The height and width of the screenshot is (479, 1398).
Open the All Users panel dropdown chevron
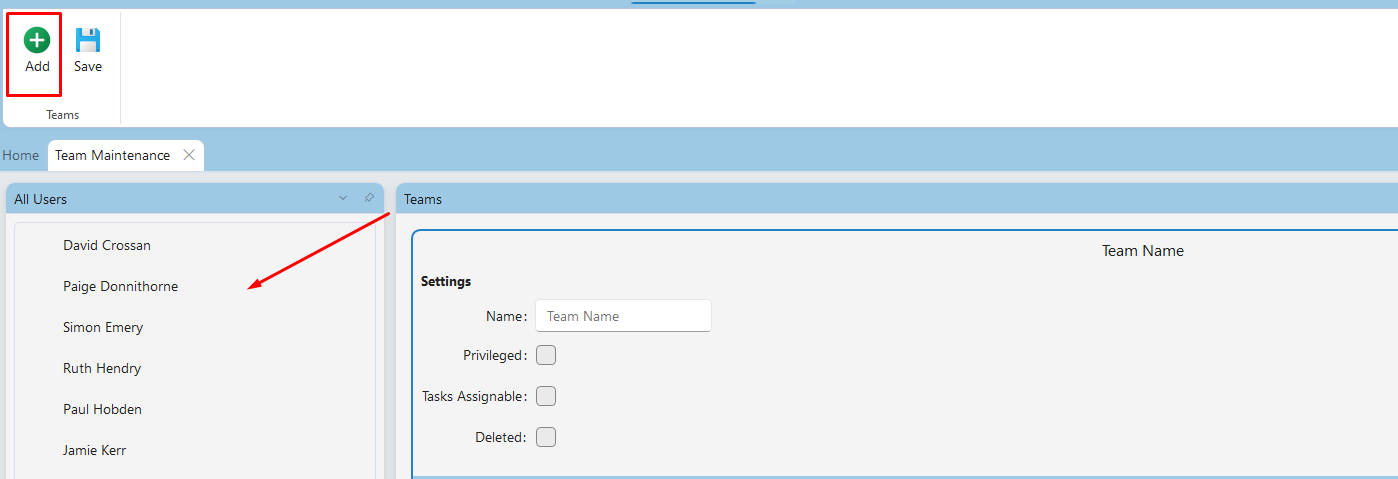[x=343, y=198]
